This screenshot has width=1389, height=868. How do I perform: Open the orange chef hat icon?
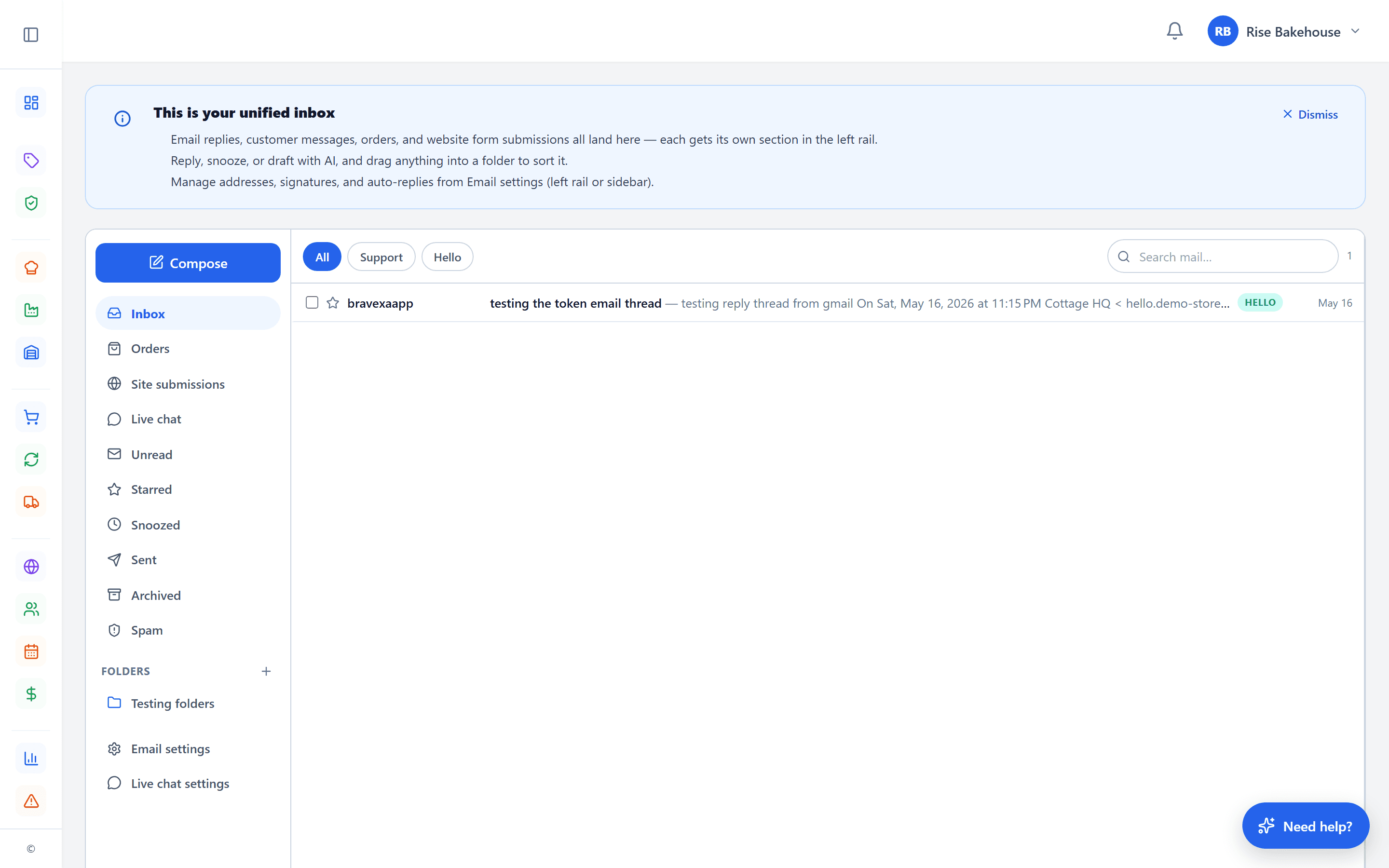click(x=31, y=268)
